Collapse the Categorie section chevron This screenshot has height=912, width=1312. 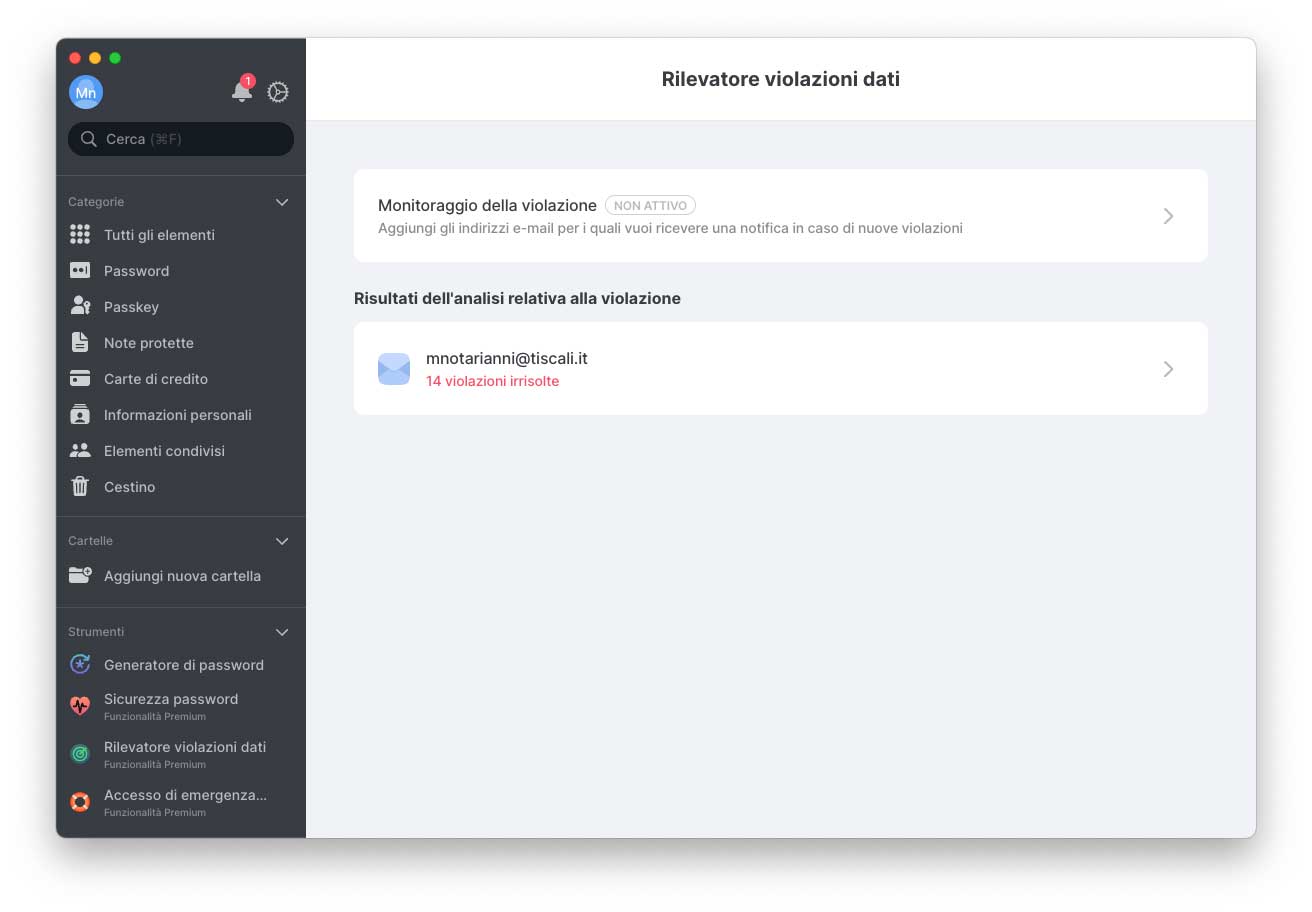click(282, 202)
